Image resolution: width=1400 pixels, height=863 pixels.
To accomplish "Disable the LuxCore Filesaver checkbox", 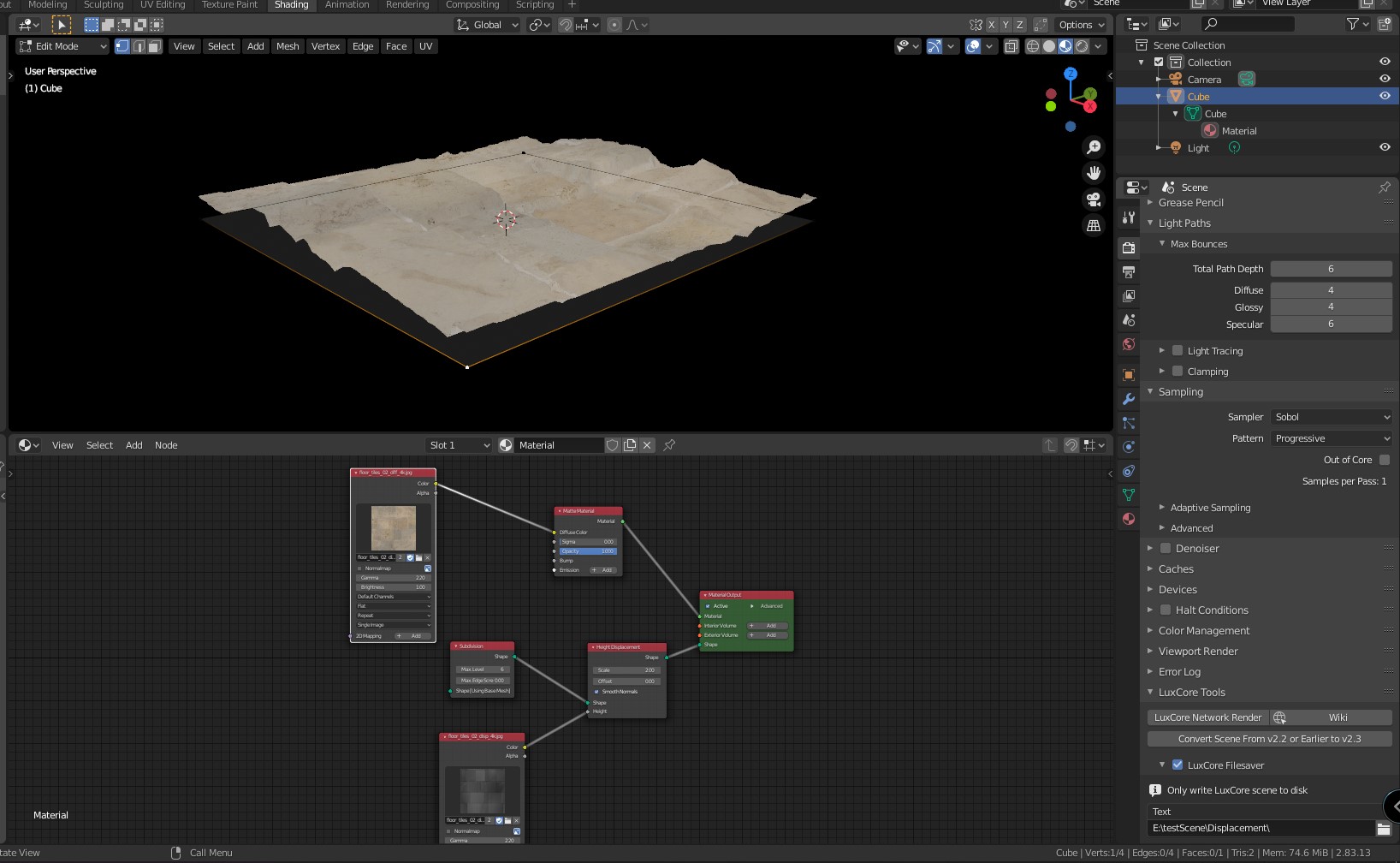I will pyautogui.click(x=1178, y=765).
